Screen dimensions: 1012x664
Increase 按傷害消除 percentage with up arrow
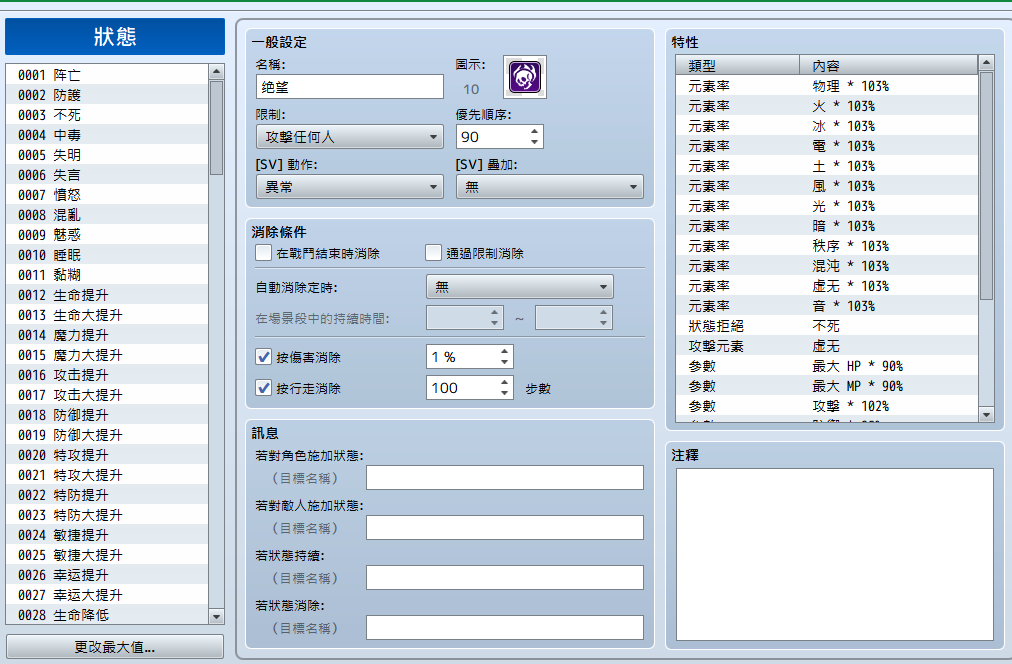pyautogui.click(x=505, y=352)
